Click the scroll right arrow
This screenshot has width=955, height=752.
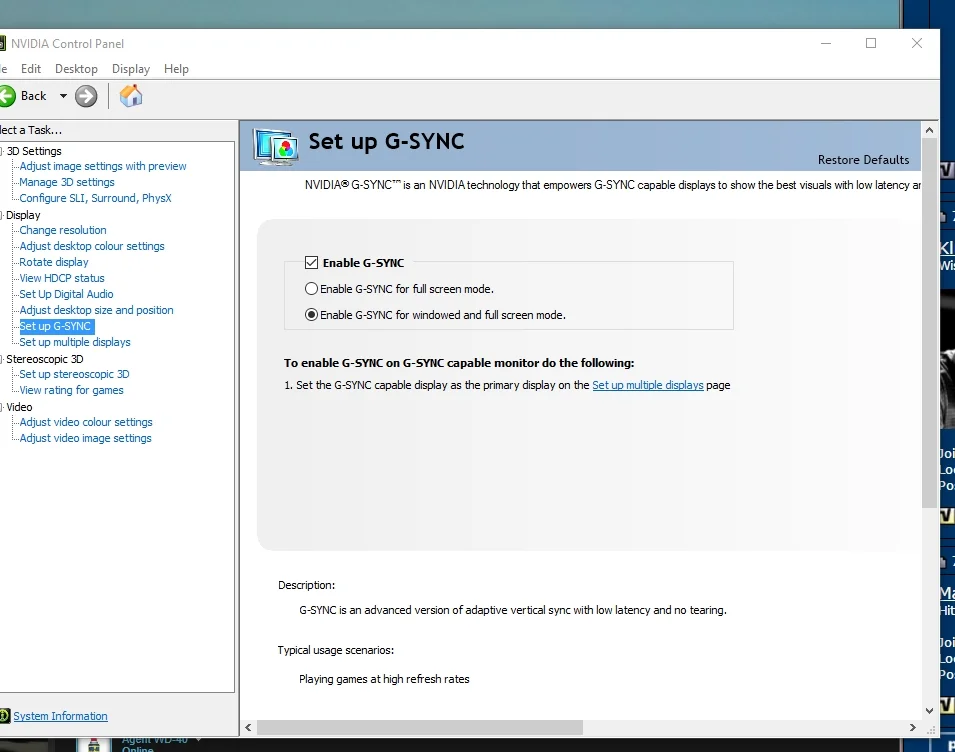912,728
